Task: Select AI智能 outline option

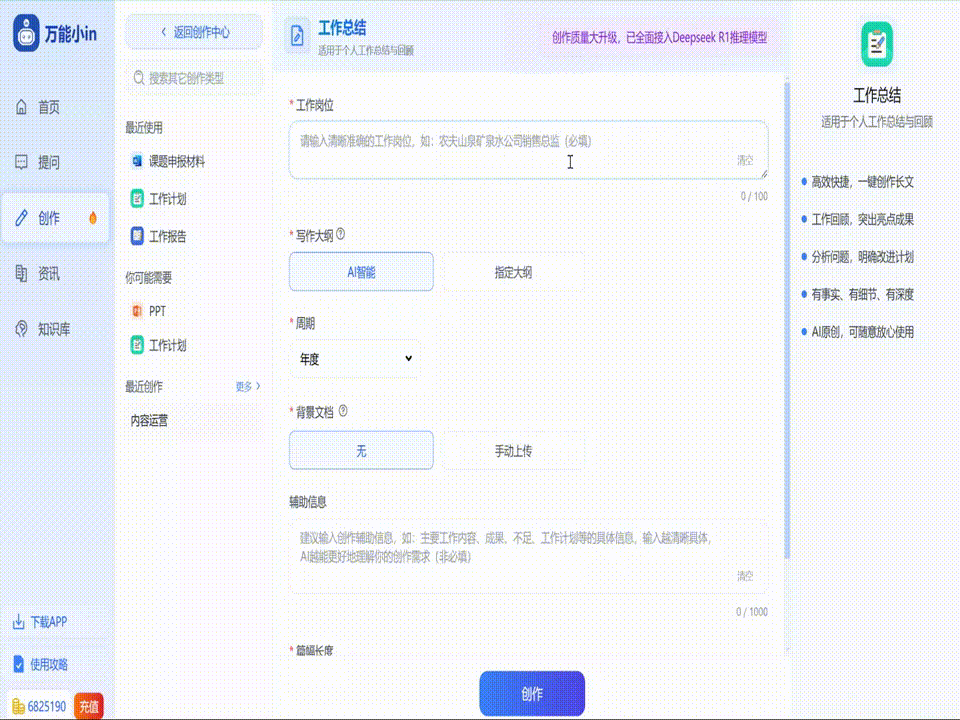Action: (x=361, y=272)
